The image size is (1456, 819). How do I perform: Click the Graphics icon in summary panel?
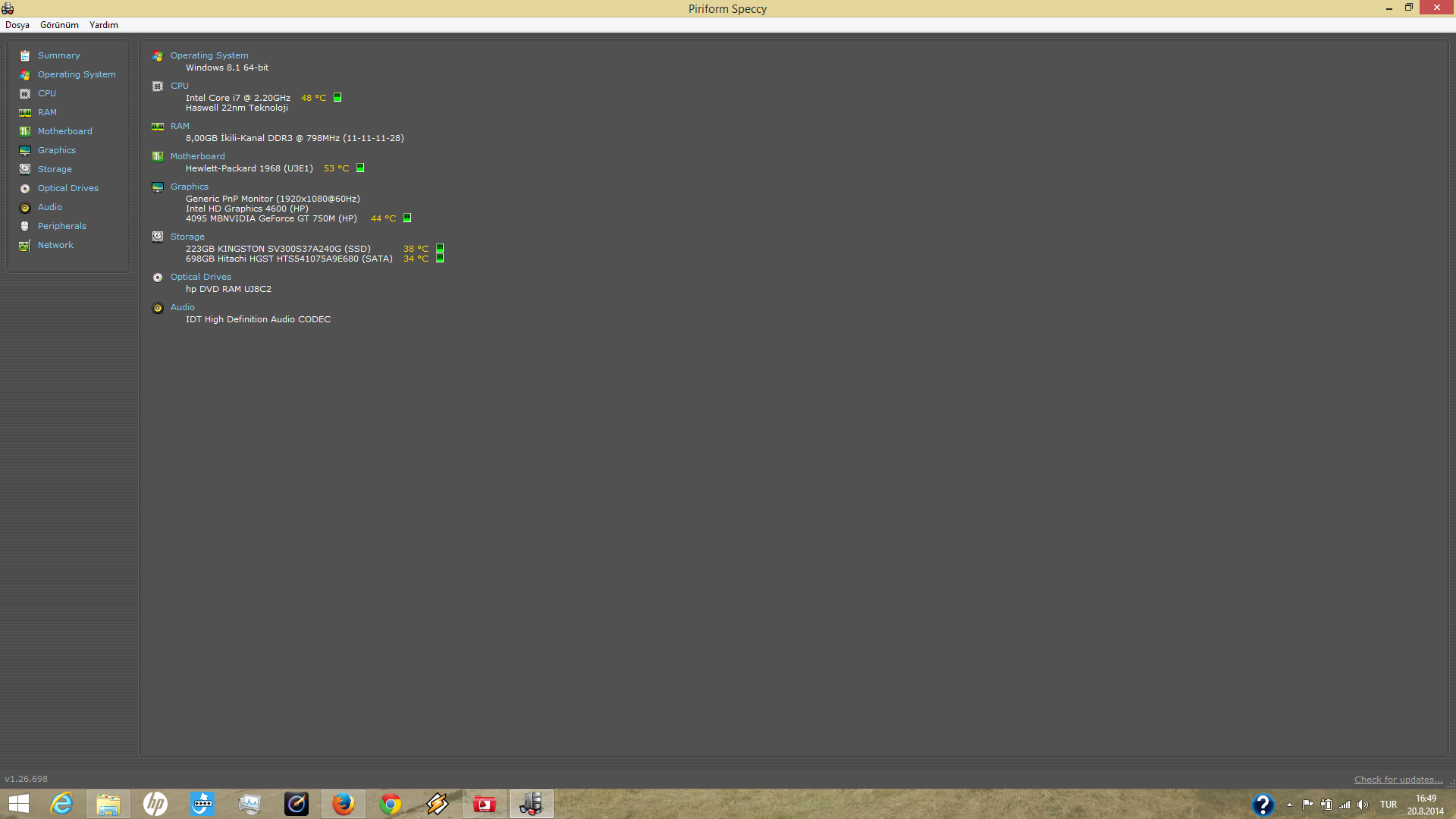(x=158, y=187)
